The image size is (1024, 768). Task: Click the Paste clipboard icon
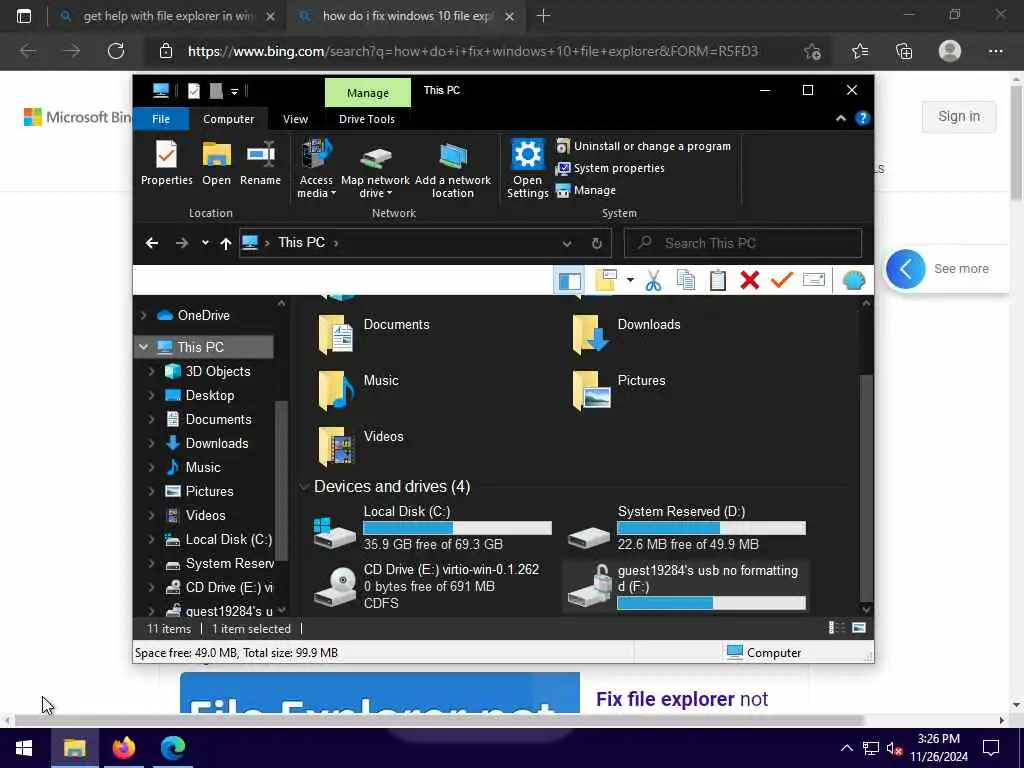pos(718,280)
